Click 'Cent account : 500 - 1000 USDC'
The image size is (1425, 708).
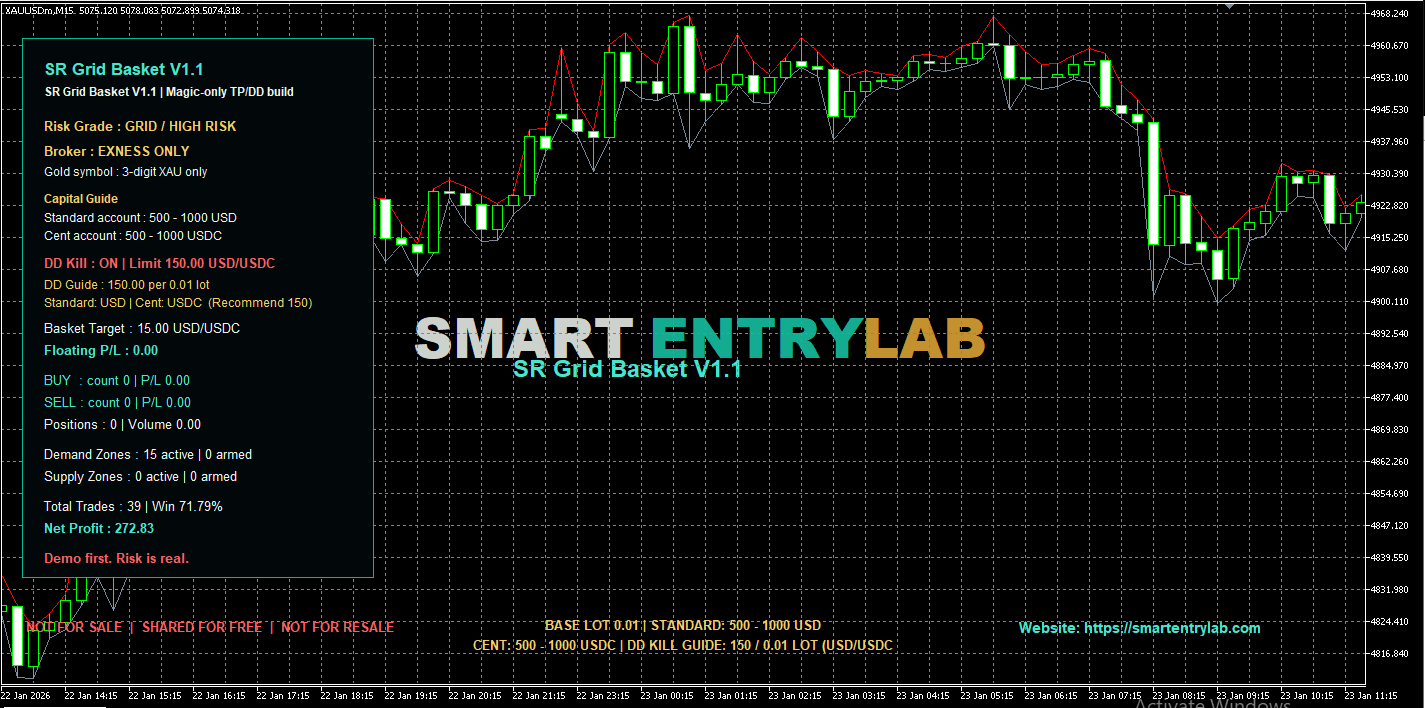click(x=133, y=236)
